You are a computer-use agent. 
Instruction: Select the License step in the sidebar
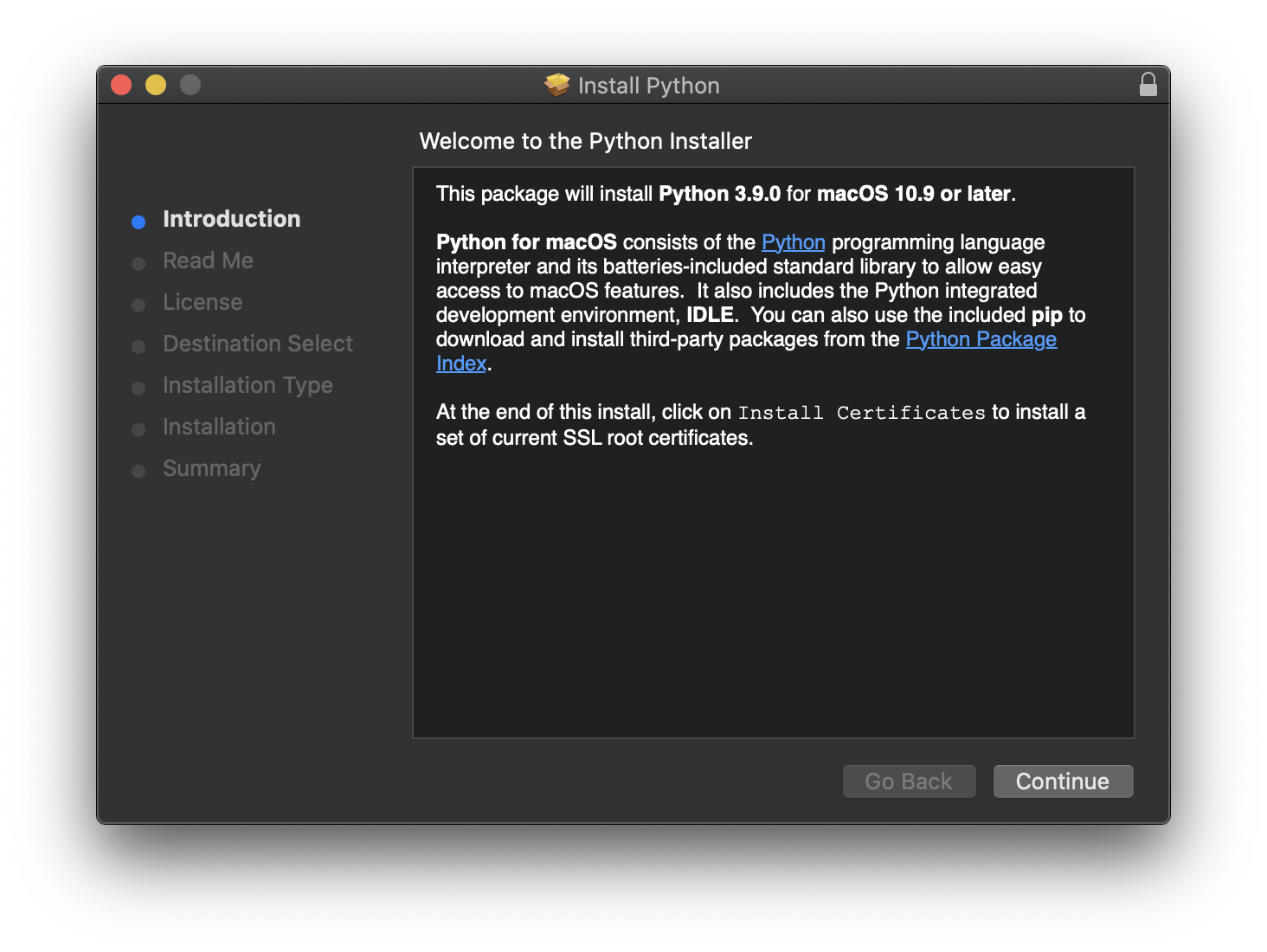pos(202,302)
